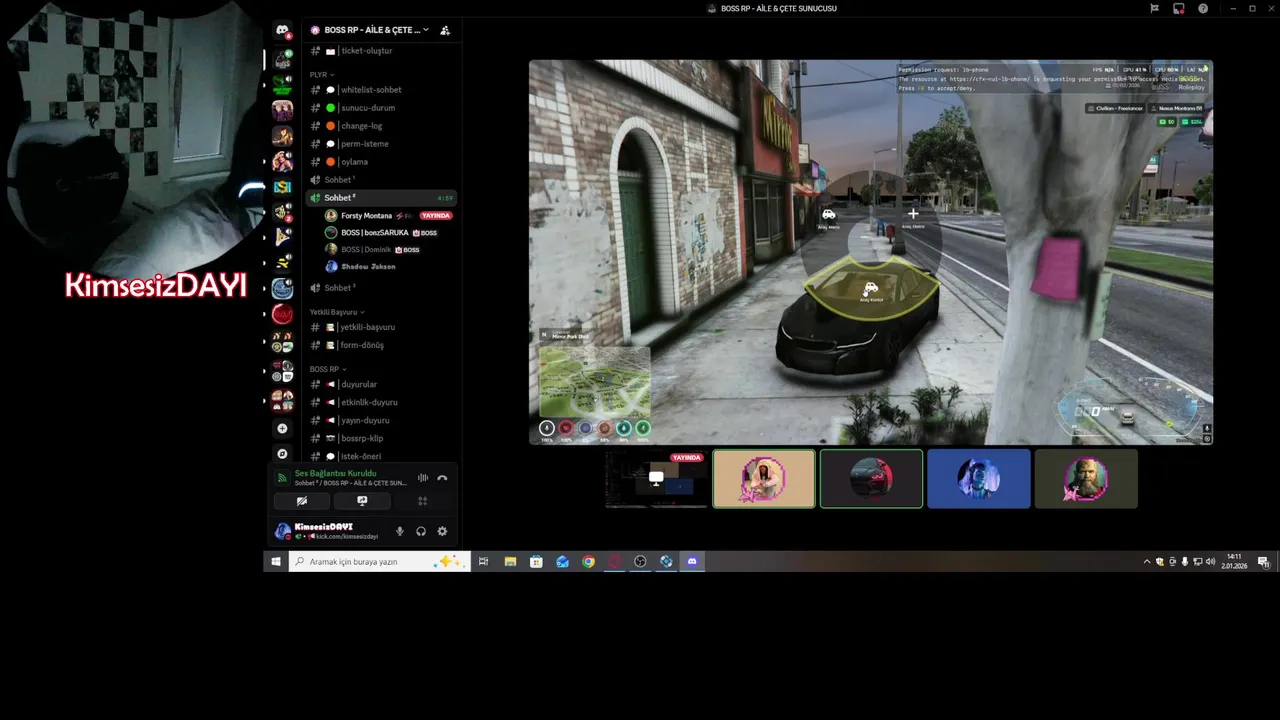Image resolution: width=1280 pixels, height=720 pixels.
Task: Click the main GTA stream video area
Action: pyautogui.click(x=871, y=252)
